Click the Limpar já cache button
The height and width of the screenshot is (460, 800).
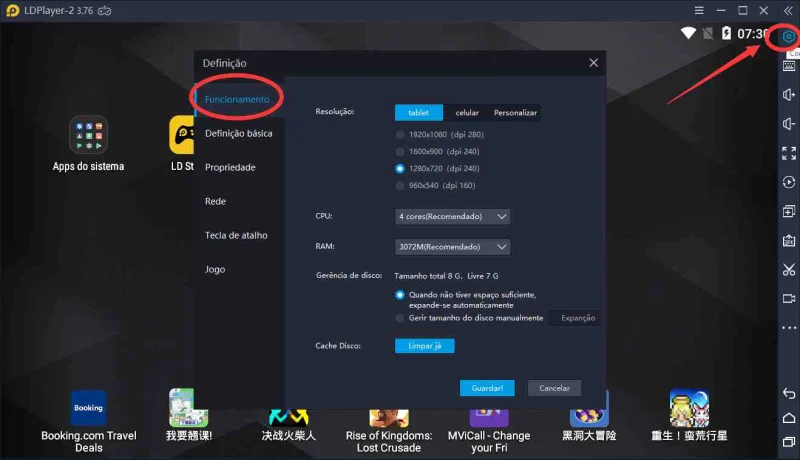coord(424,346)
